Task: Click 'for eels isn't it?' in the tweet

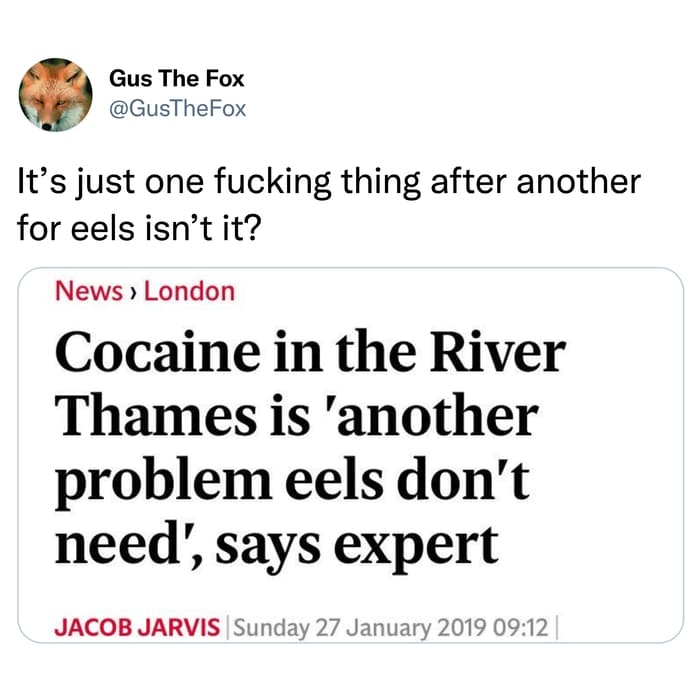Action: coord(139,228)
